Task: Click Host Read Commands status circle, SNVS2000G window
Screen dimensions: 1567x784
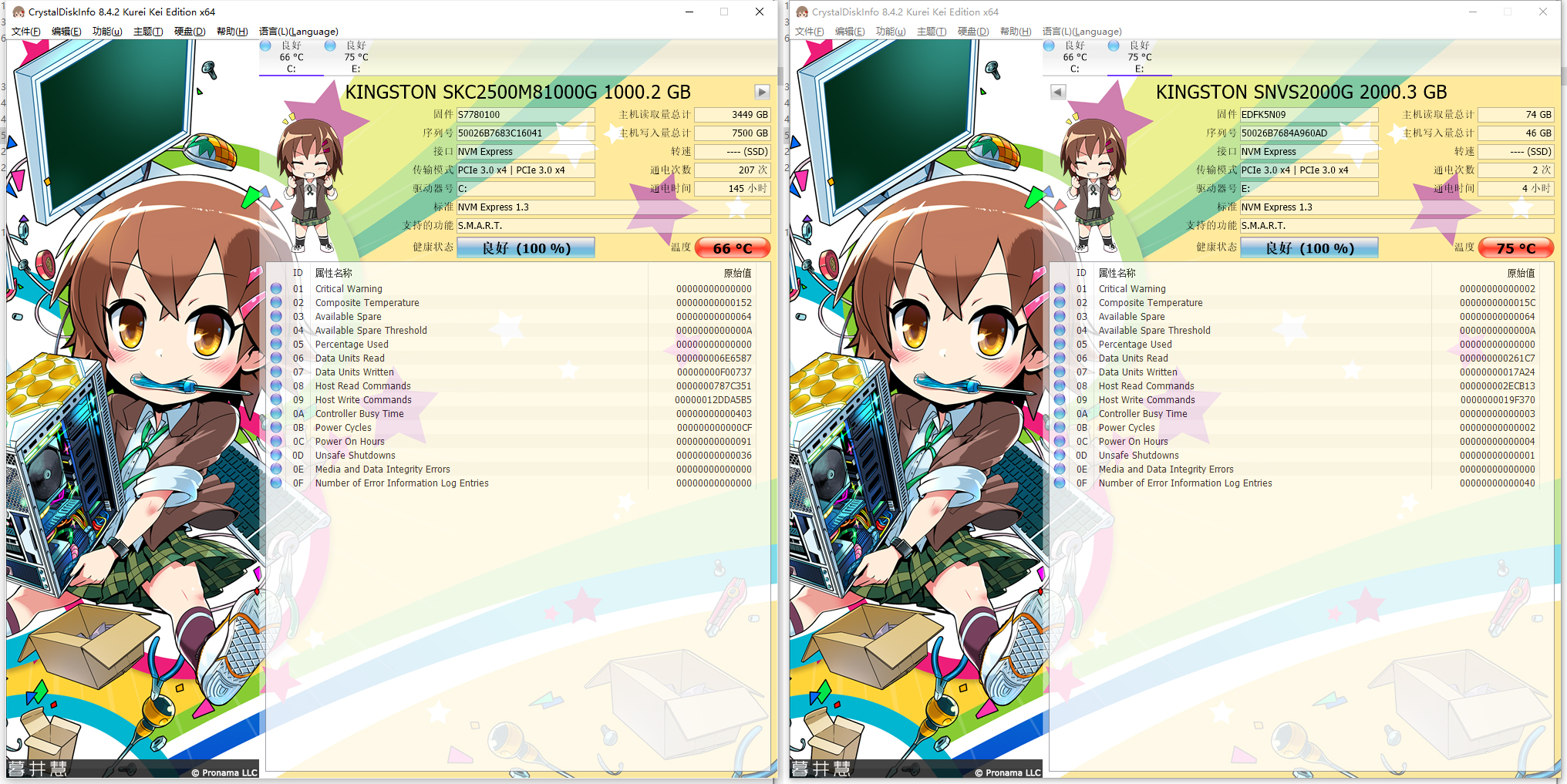Action: point(1060,386)
